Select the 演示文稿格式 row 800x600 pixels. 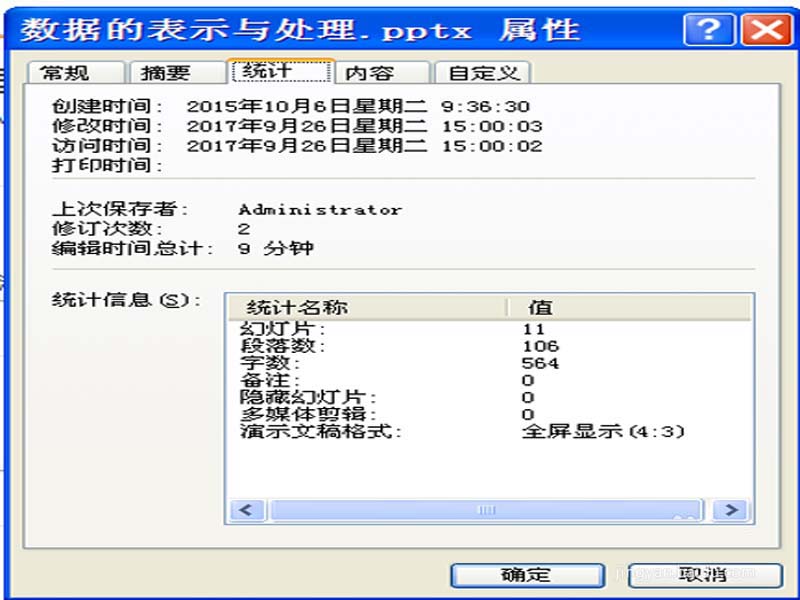coord(489,432)
